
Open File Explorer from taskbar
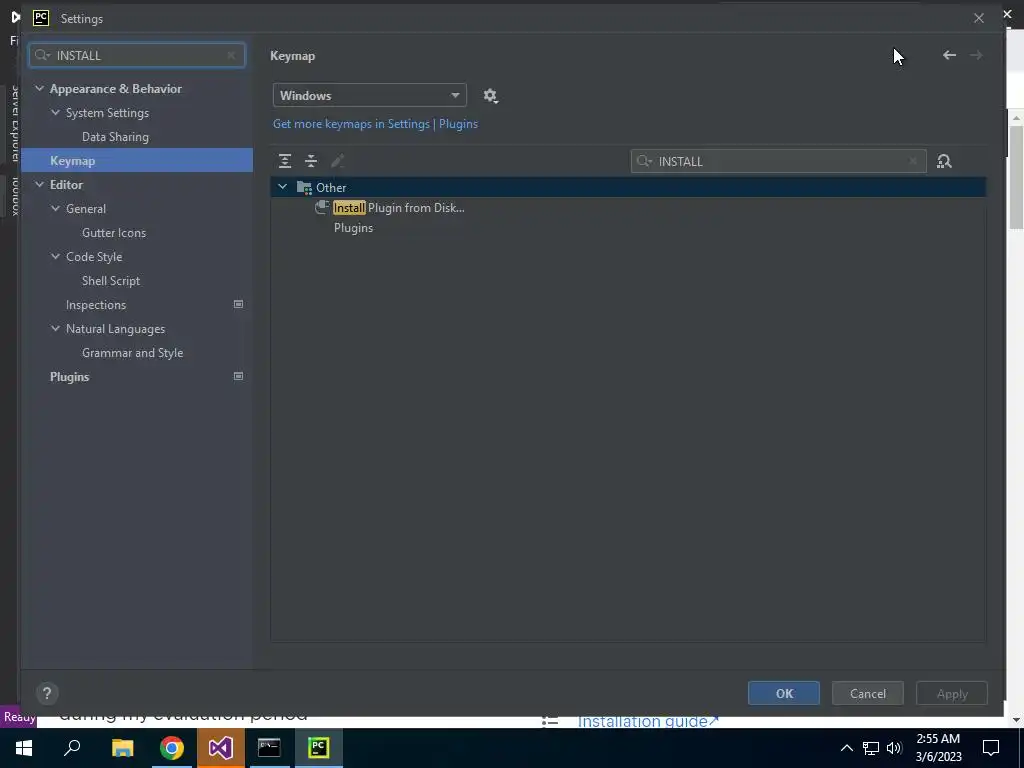[x=122, y=748]
